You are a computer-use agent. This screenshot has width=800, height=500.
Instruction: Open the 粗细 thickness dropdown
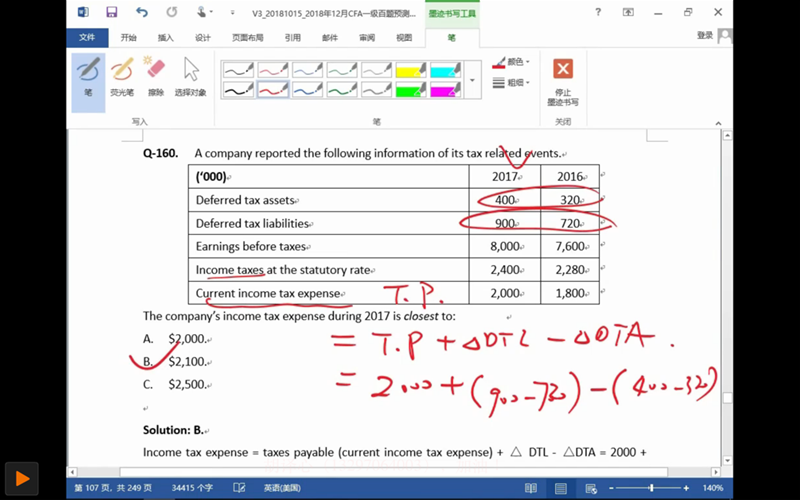coord(512,83)
